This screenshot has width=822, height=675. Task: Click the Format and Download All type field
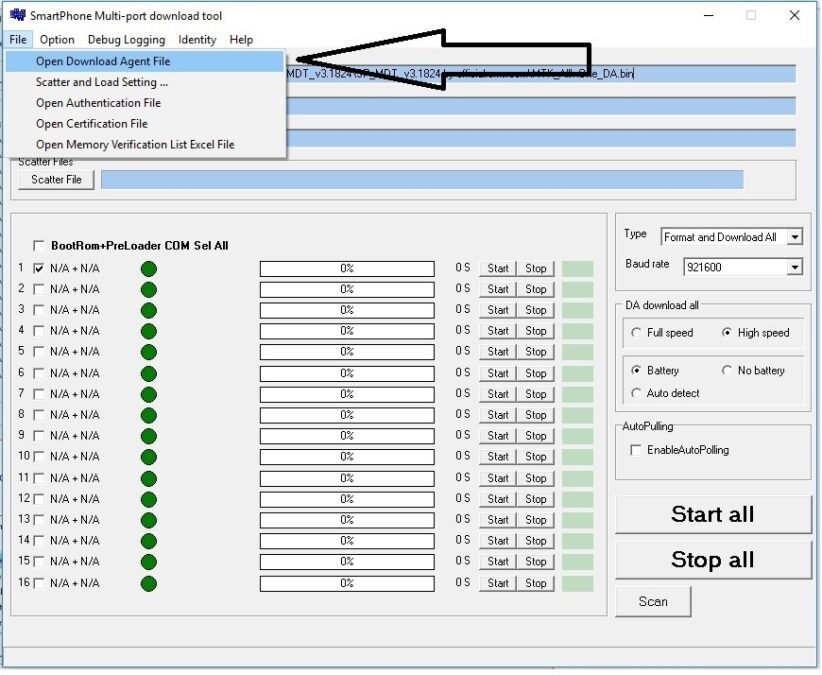[724, 237]
